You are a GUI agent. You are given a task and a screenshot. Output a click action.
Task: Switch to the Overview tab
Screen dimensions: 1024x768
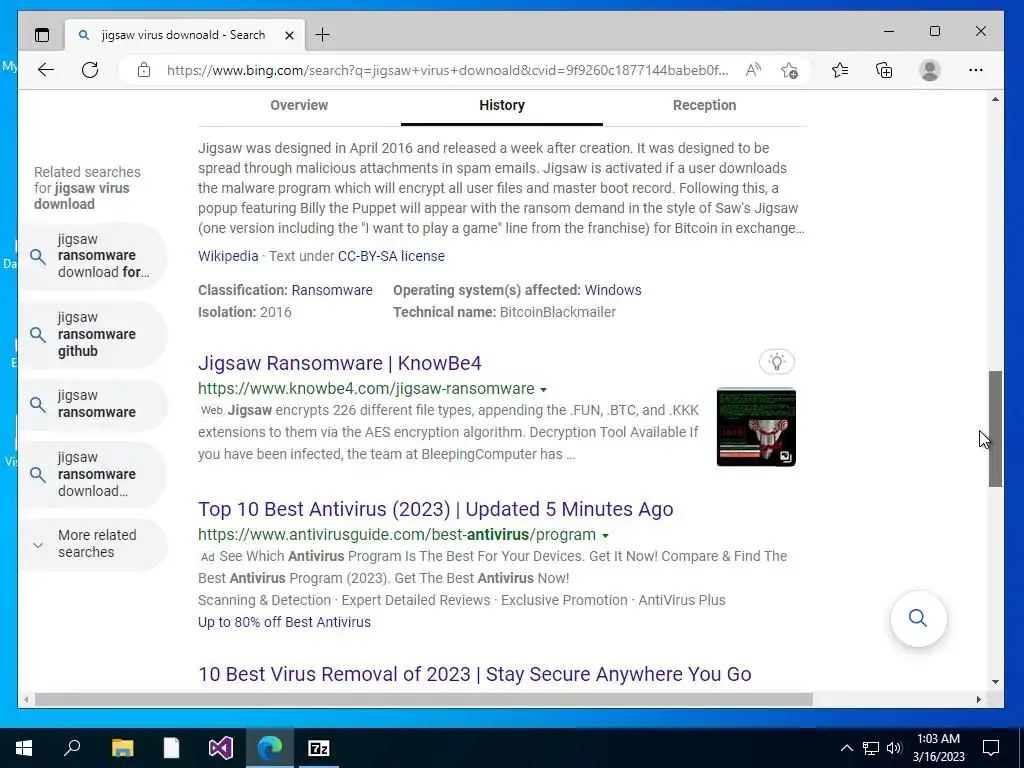[x=299, y=105]
